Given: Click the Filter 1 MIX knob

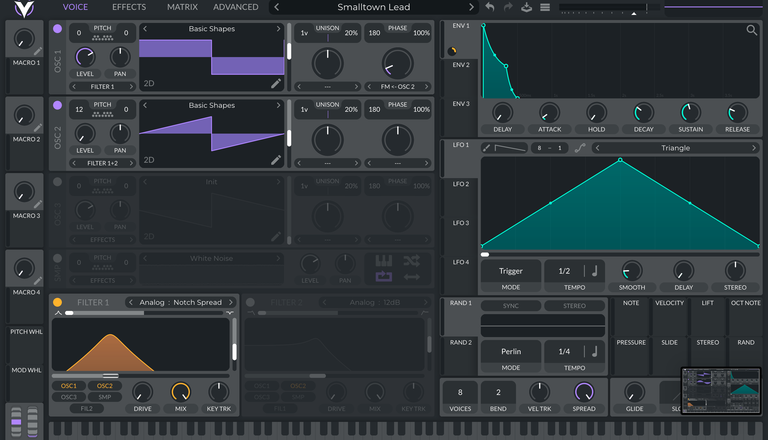Looking at the screenshot, I should point(180,392).
